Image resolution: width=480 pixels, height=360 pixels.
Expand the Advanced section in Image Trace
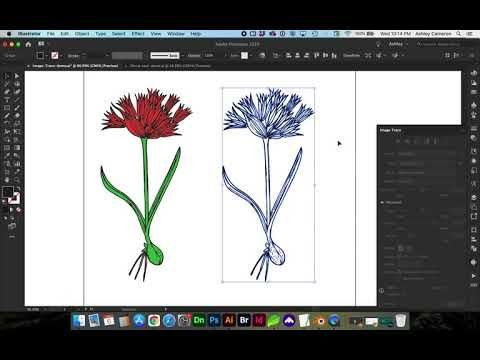click(x=382, y=202)
